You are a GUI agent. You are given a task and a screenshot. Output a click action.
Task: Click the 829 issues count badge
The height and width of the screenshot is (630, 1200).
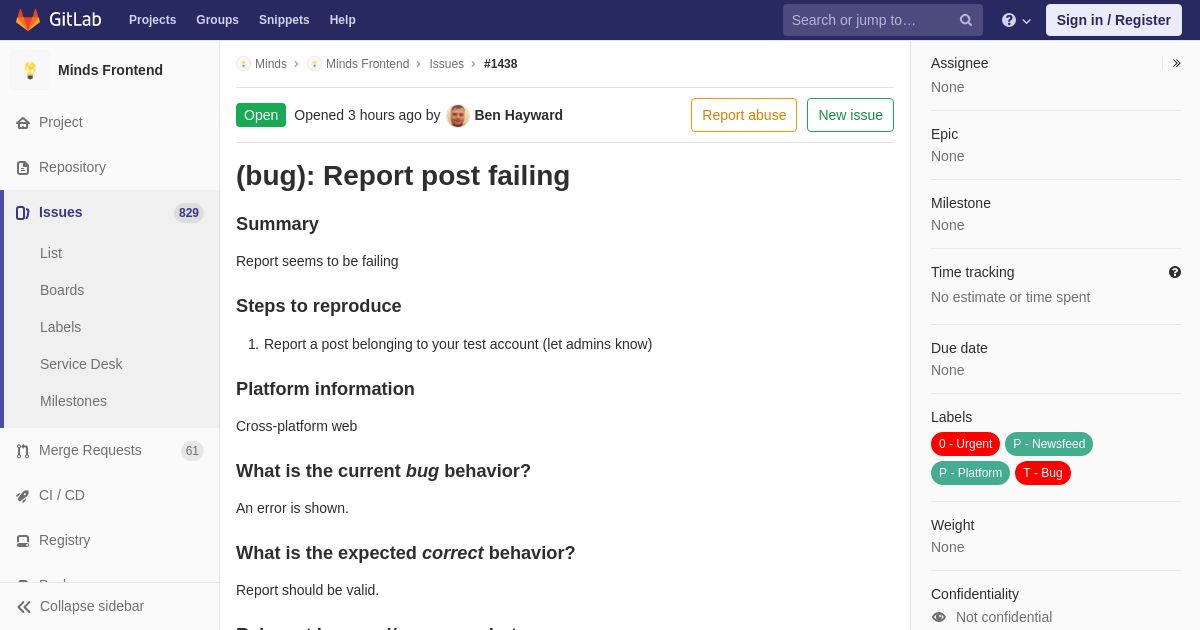click(189, 213)
